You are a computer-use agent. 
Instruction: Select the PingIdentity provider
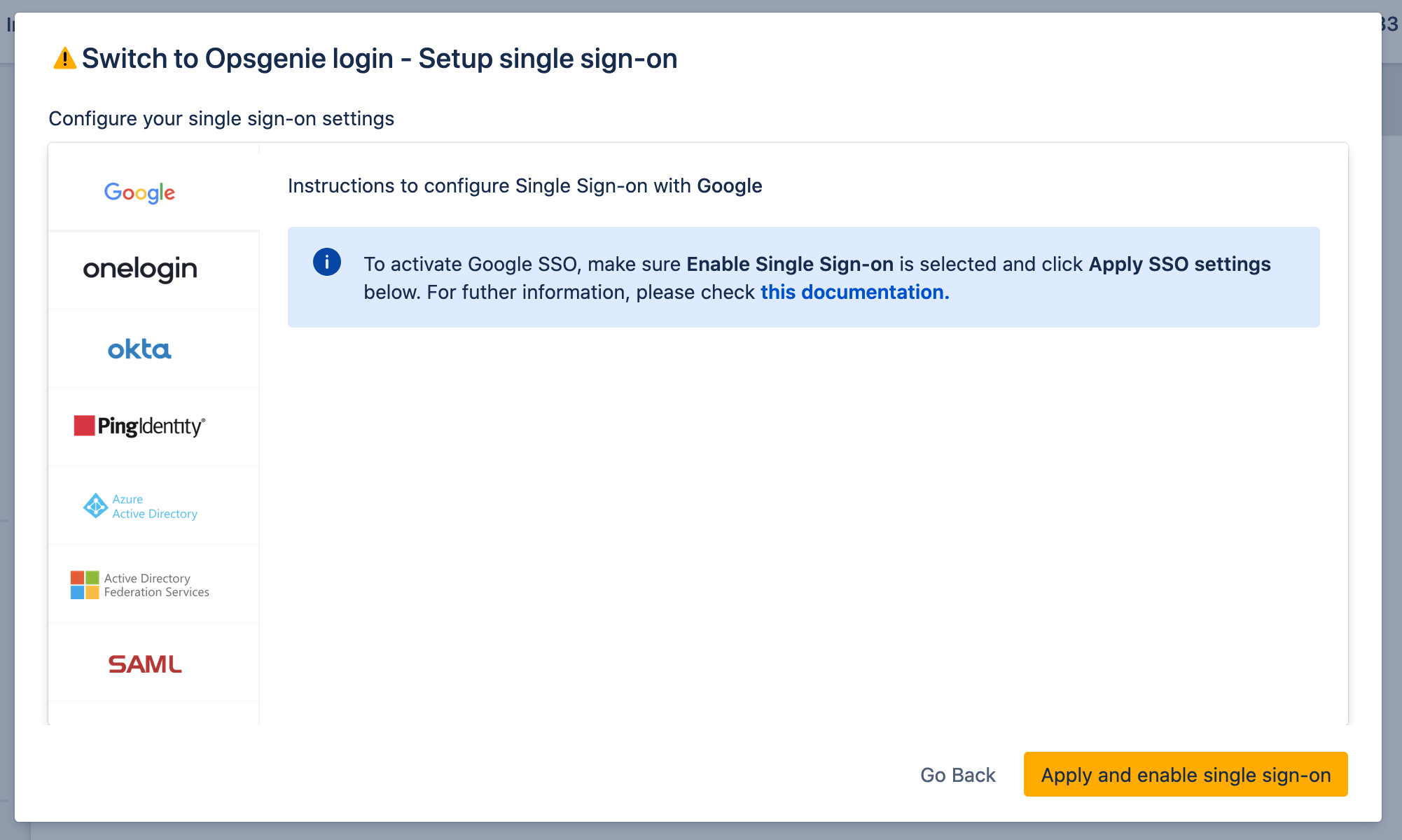click(153, 427)
